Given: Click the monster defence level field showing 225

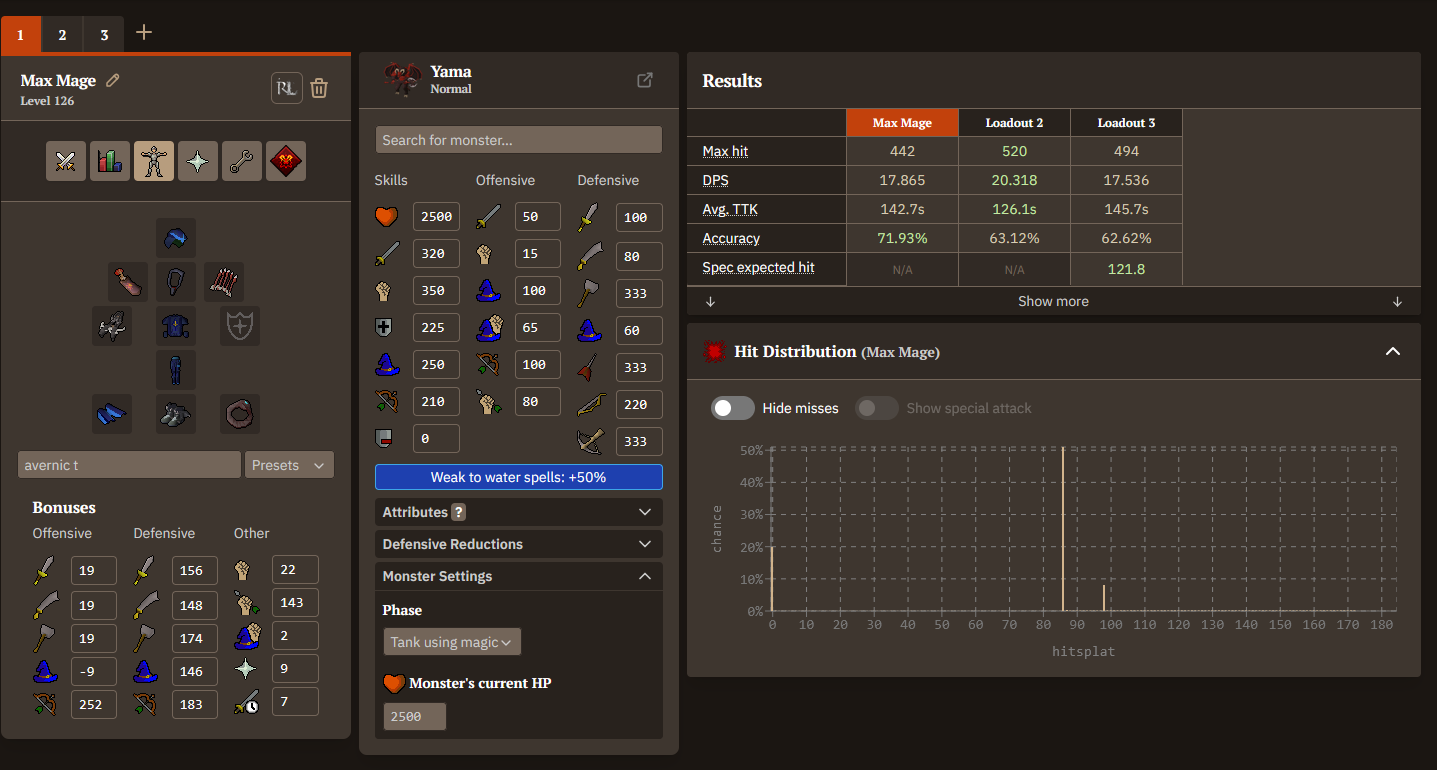Looking at the screenshot, I should click(x=436, y=328).
